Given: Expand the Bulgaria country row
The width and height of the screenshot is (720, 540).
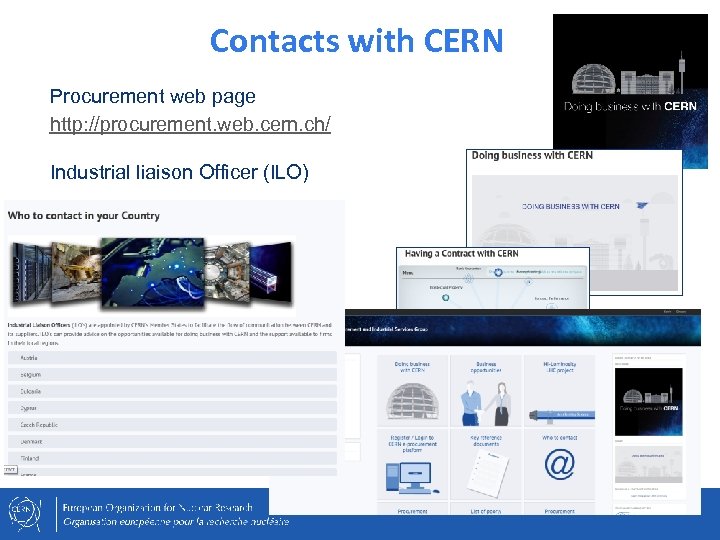Looking at the screenshot, I should pyautogui.click(x=172, y=391).
